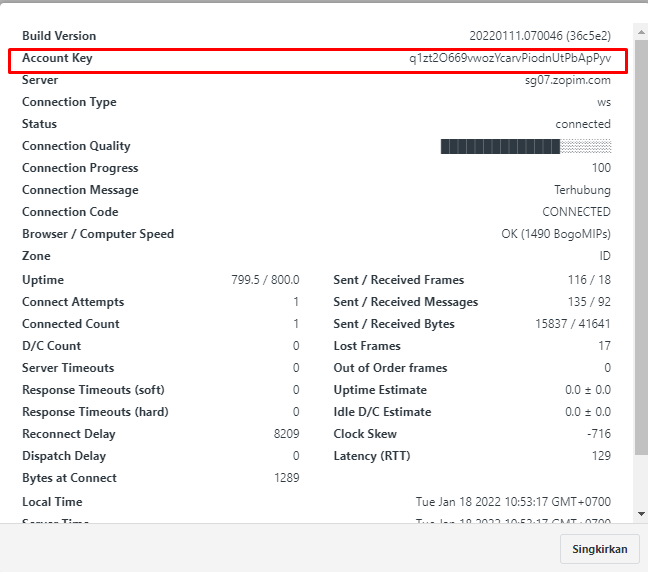Select the Account Key value text
Image resolution: width=648 pixels, height=572 pixels.
pos(509,58)
